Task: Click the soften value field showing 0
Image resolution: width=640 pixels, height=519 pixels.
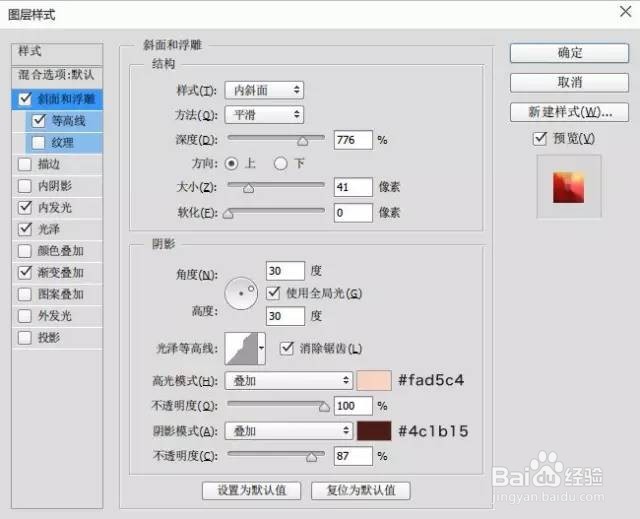Action: 353,213
